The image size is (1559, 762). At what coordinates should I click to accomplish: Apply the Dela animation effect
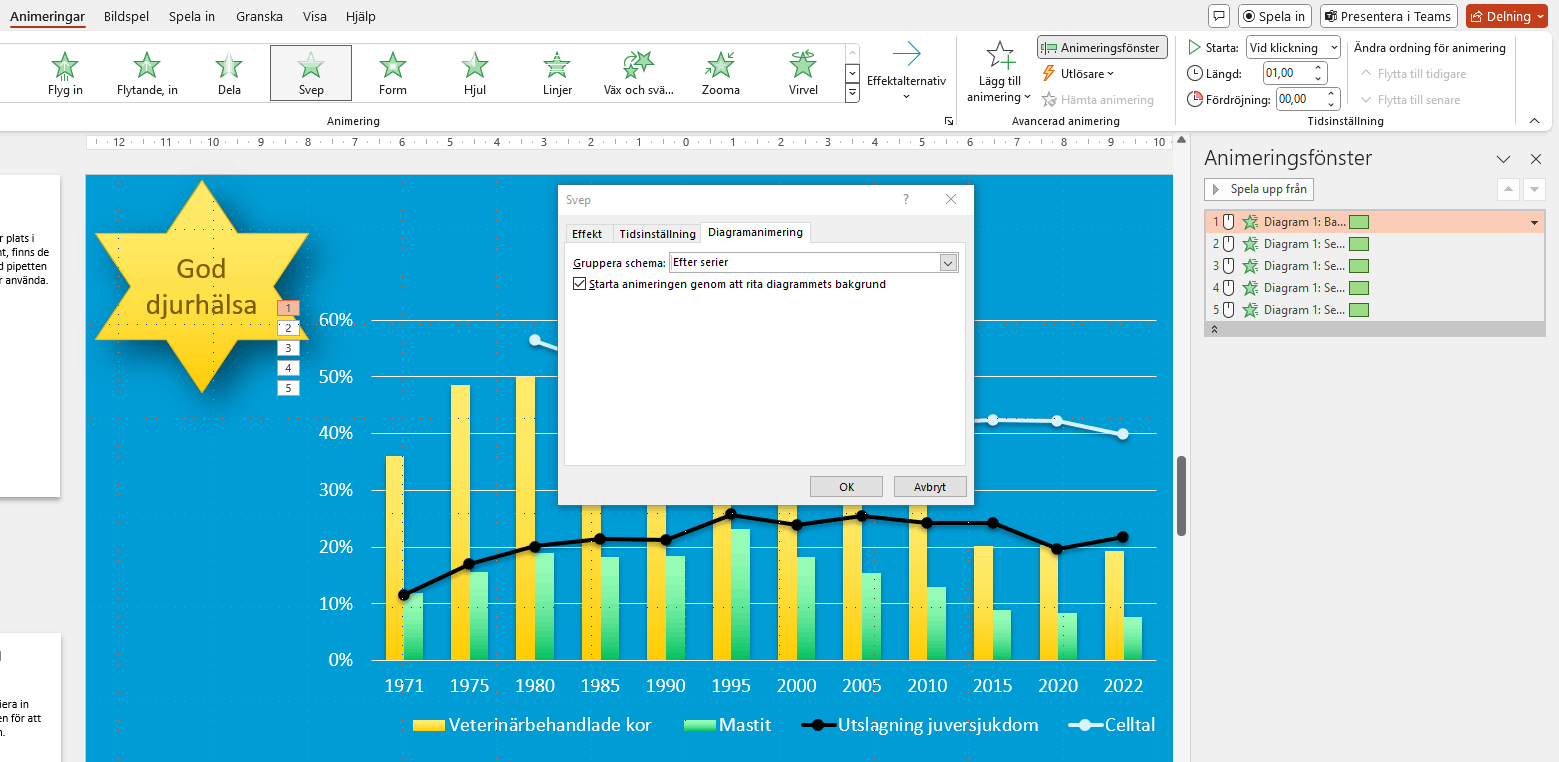[x=229, y=73]
